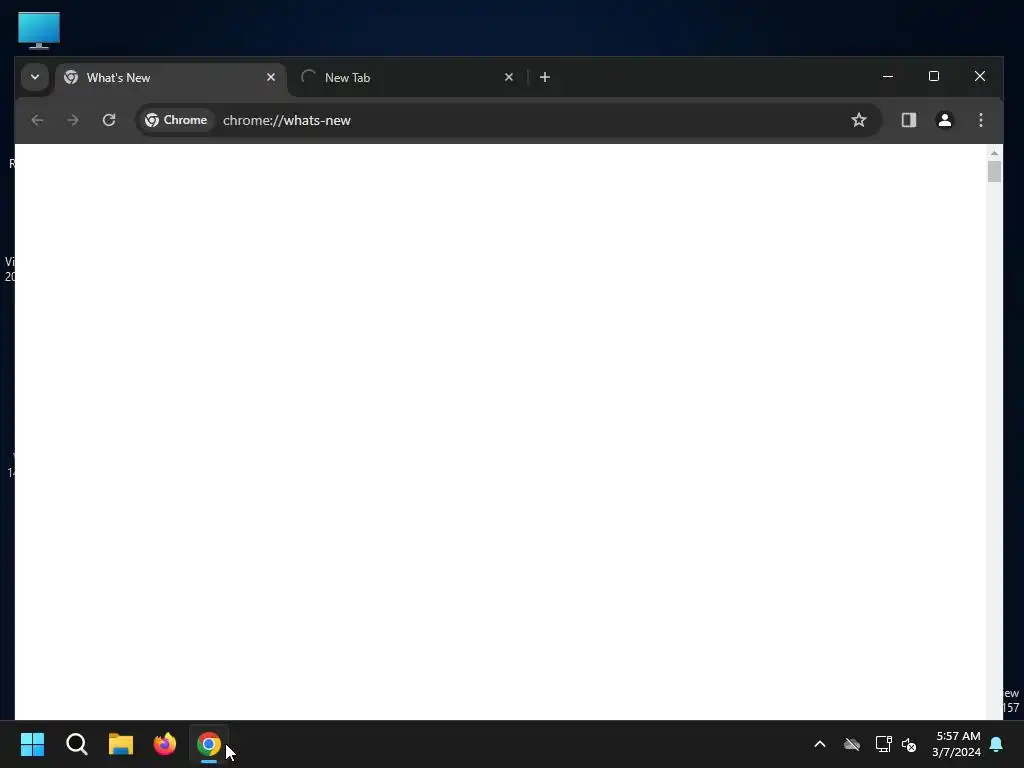Click the OneDrive cloud tray icon
Viewport: 1024px width, 768px height.
[x=852, y=744]
